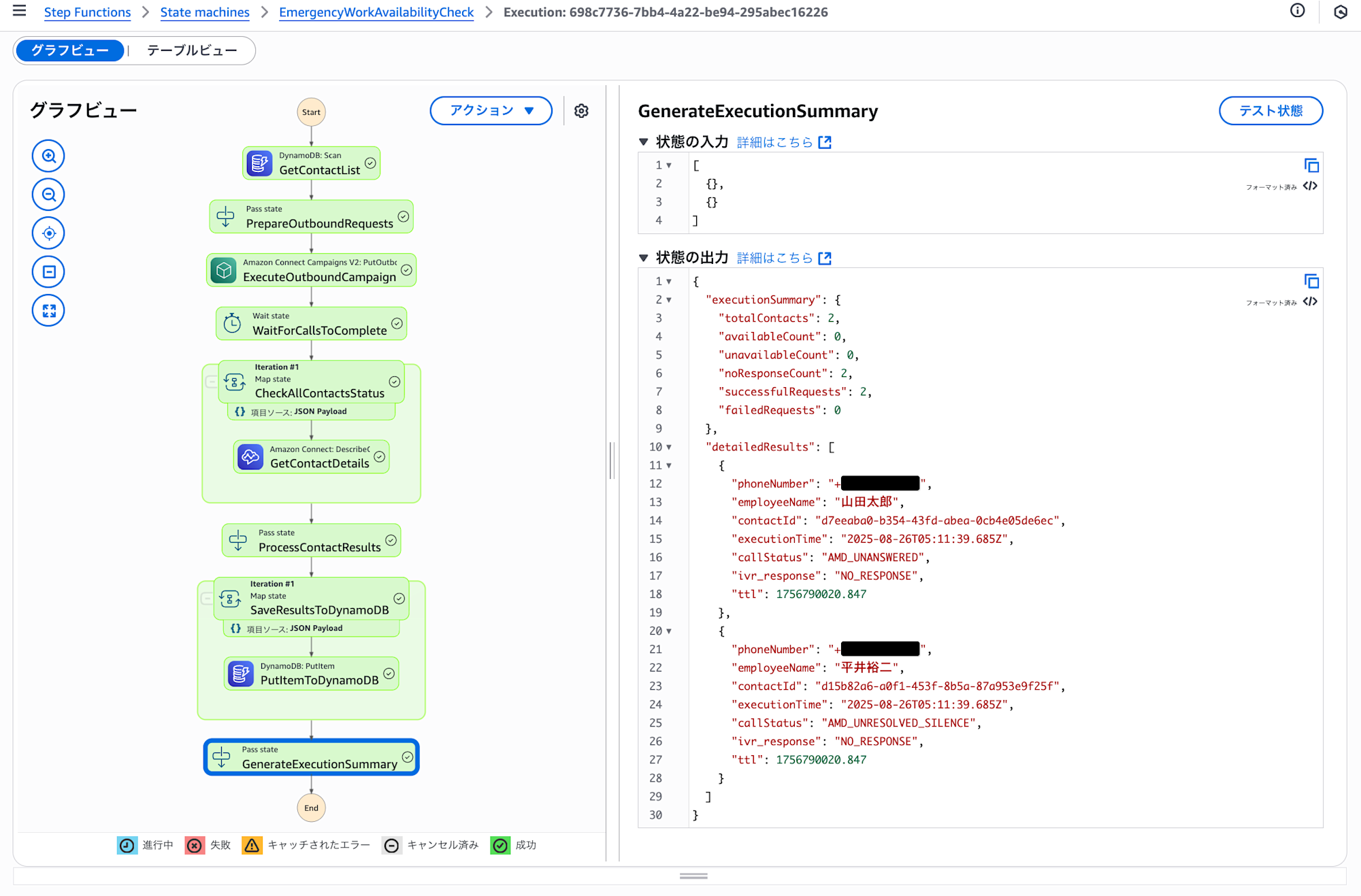
Task: Collapse the CheckAllContactsStatus map group
Action: (211, 382)
